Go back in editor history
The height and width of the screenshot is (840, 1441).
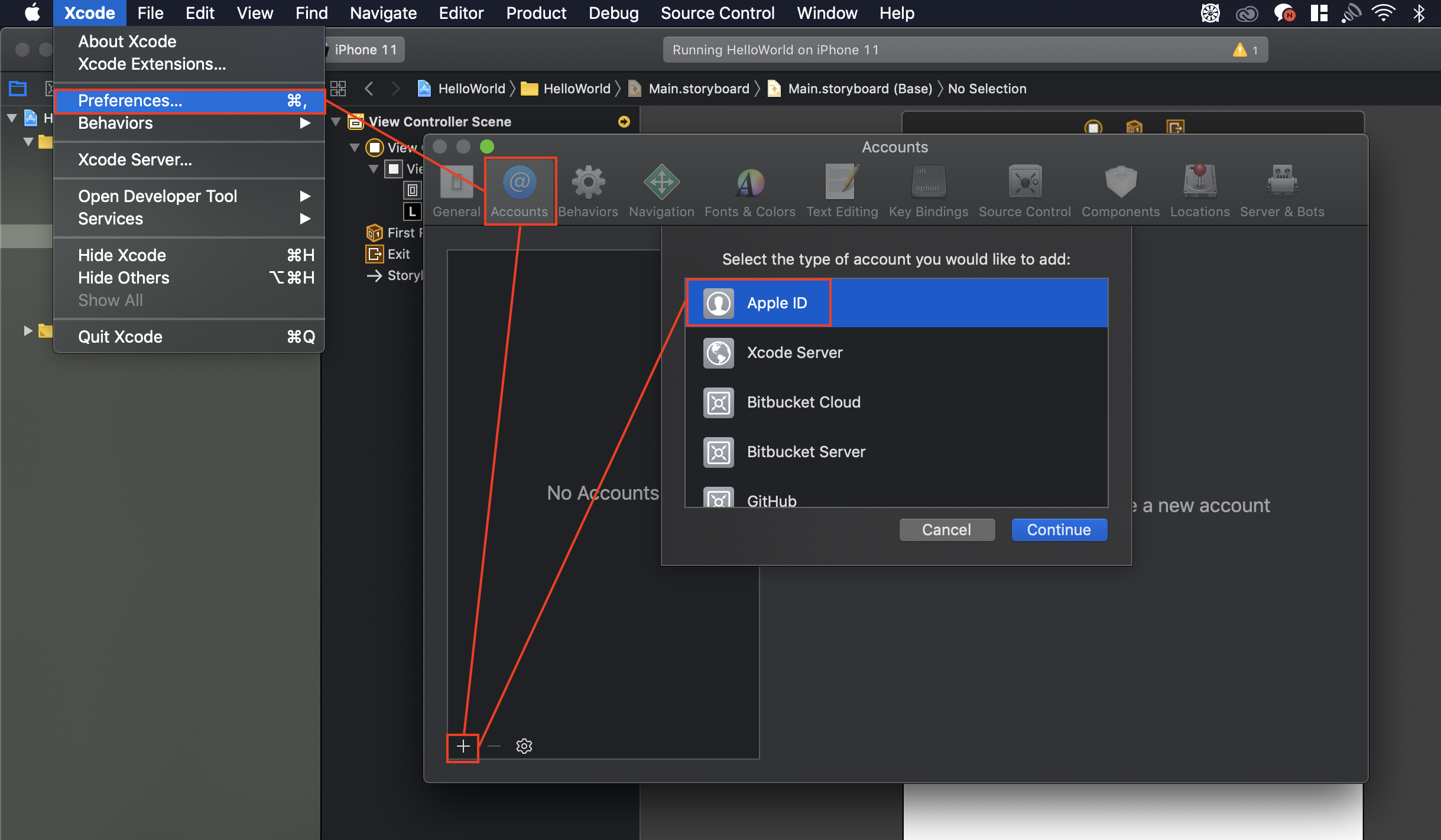click(369, 89)
